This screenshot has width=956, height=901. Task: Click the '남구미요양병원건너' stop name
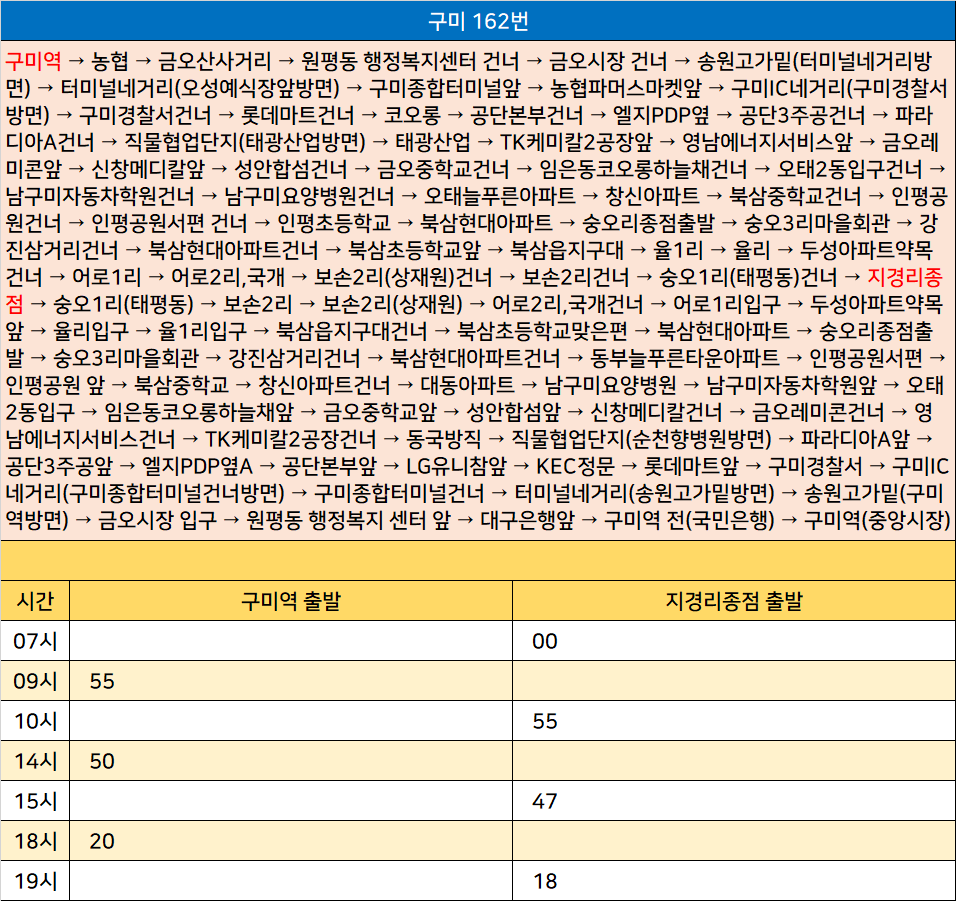(309, 196)
